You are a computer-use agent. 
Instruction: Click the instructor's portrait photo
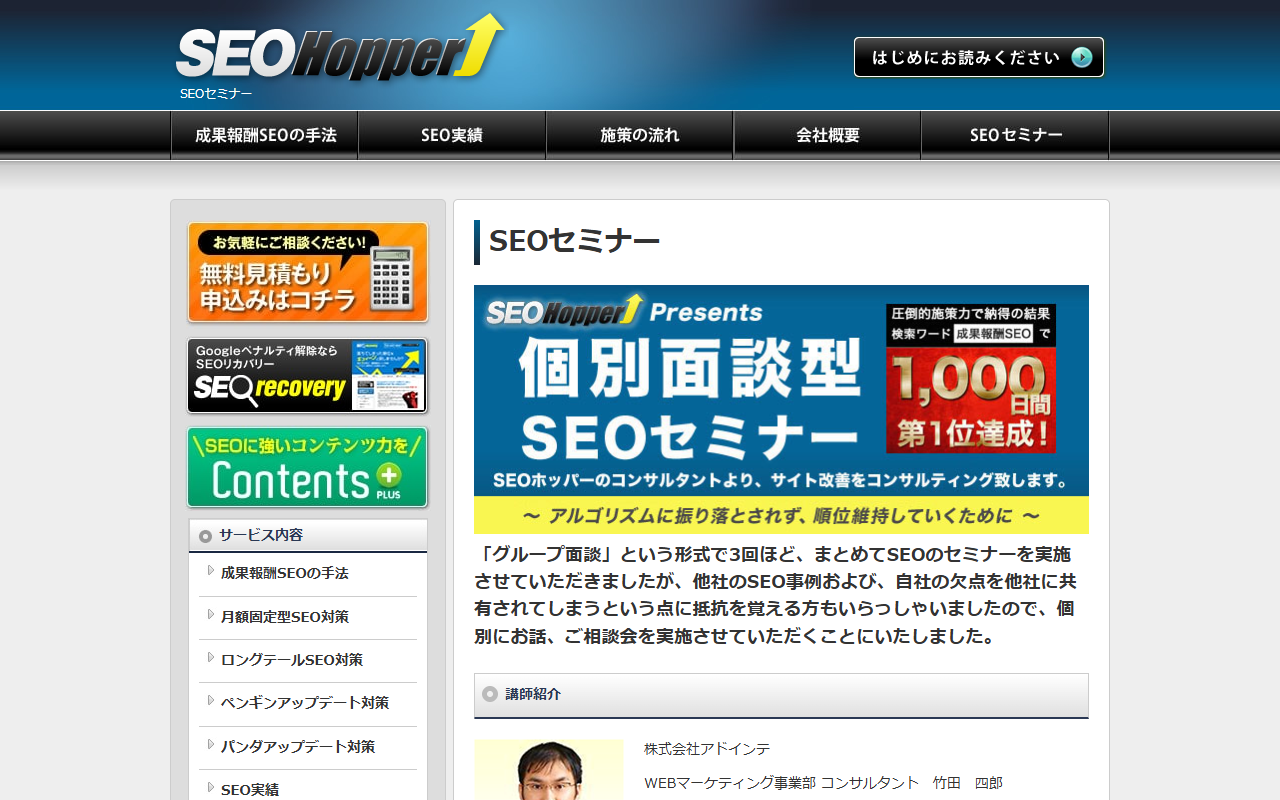(548, 770)
